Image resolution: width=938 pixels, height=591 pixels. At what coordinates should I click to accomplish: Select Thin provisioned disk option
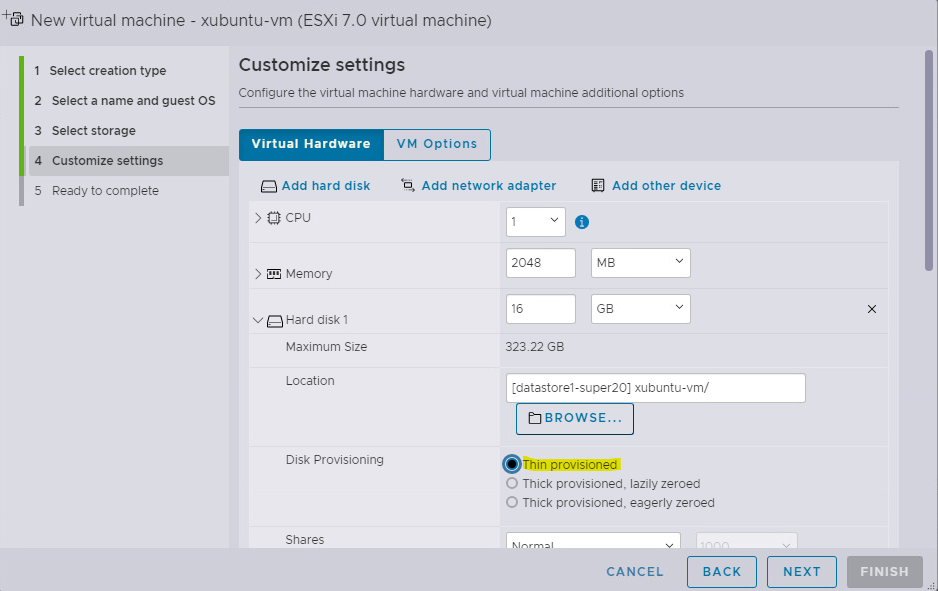tap(512, 464)
